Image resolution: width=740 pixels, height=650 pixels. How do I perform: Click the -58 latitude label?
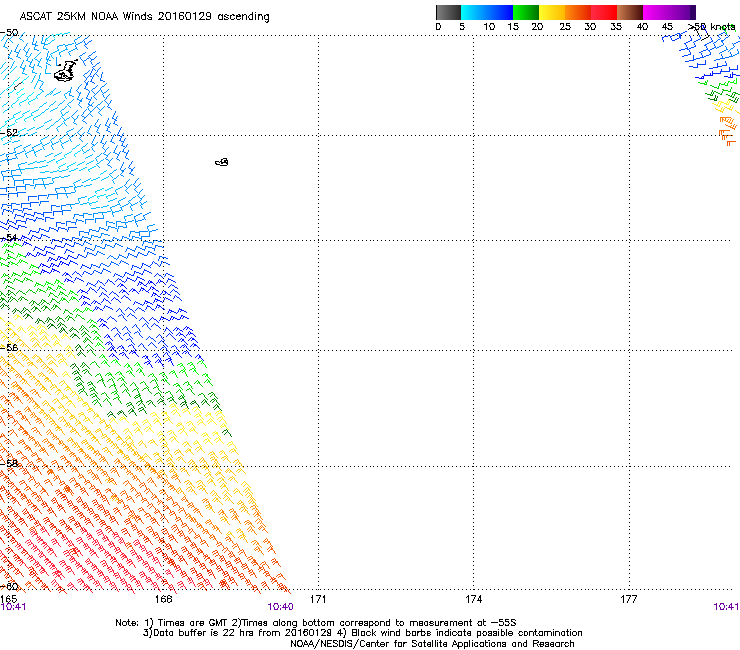(x=9, y=463)
